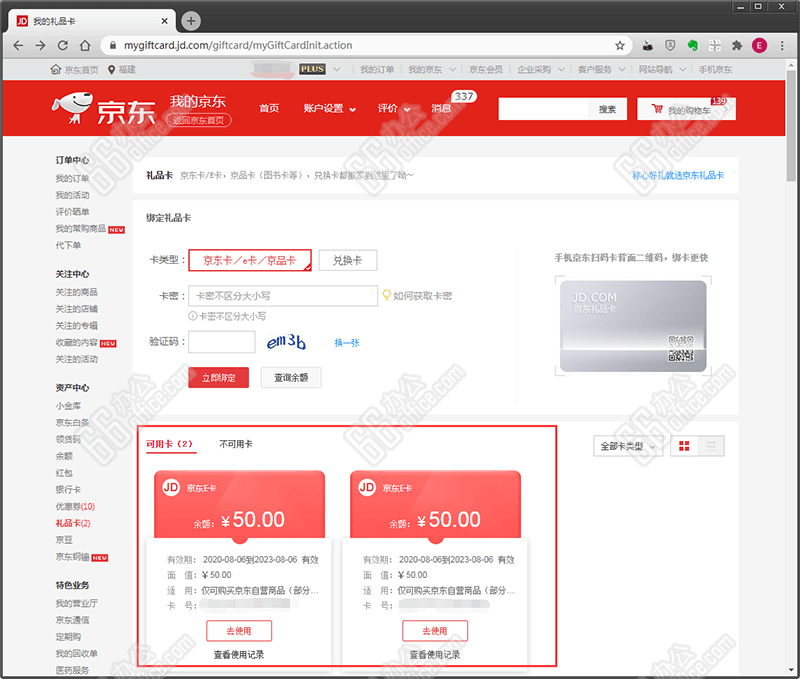Screen dimensions: 800x679
Task: Close the 我的礼品卡 browser tab
Action: tap(164, 21)
